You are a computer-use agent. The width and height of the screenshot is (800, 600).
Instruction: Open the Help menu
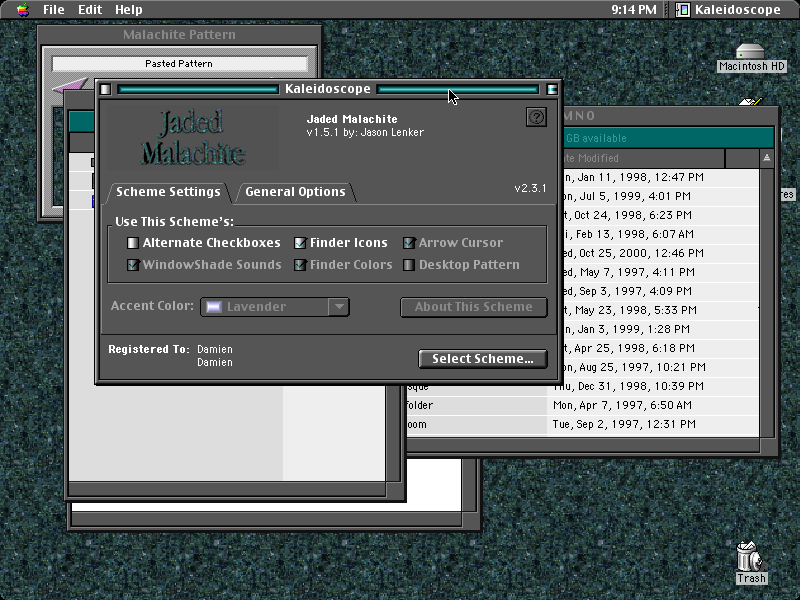click(x=128, y=9)
